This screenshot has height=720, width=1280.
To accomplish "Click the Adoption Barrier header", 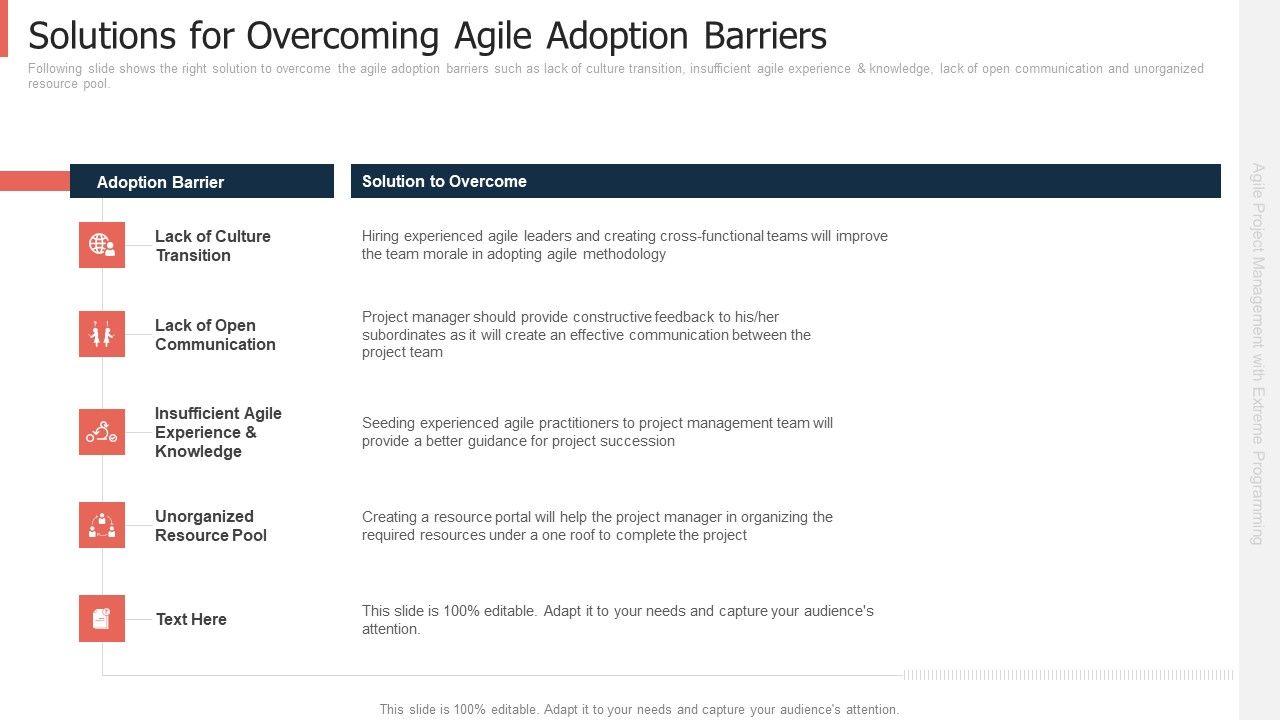I will pos(160,182).
